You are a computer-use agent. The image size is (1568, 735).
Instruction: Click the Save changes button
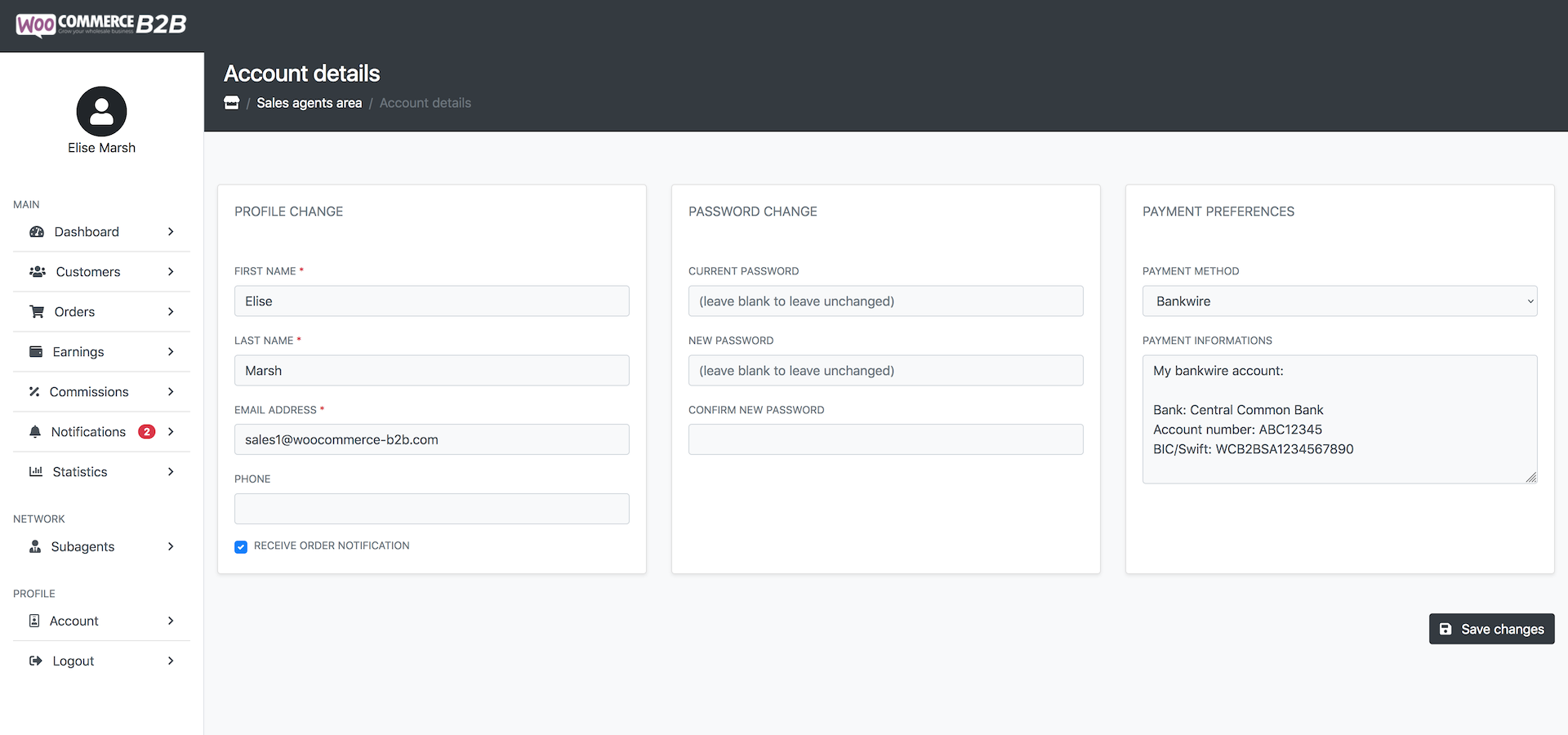(1491, 629)
